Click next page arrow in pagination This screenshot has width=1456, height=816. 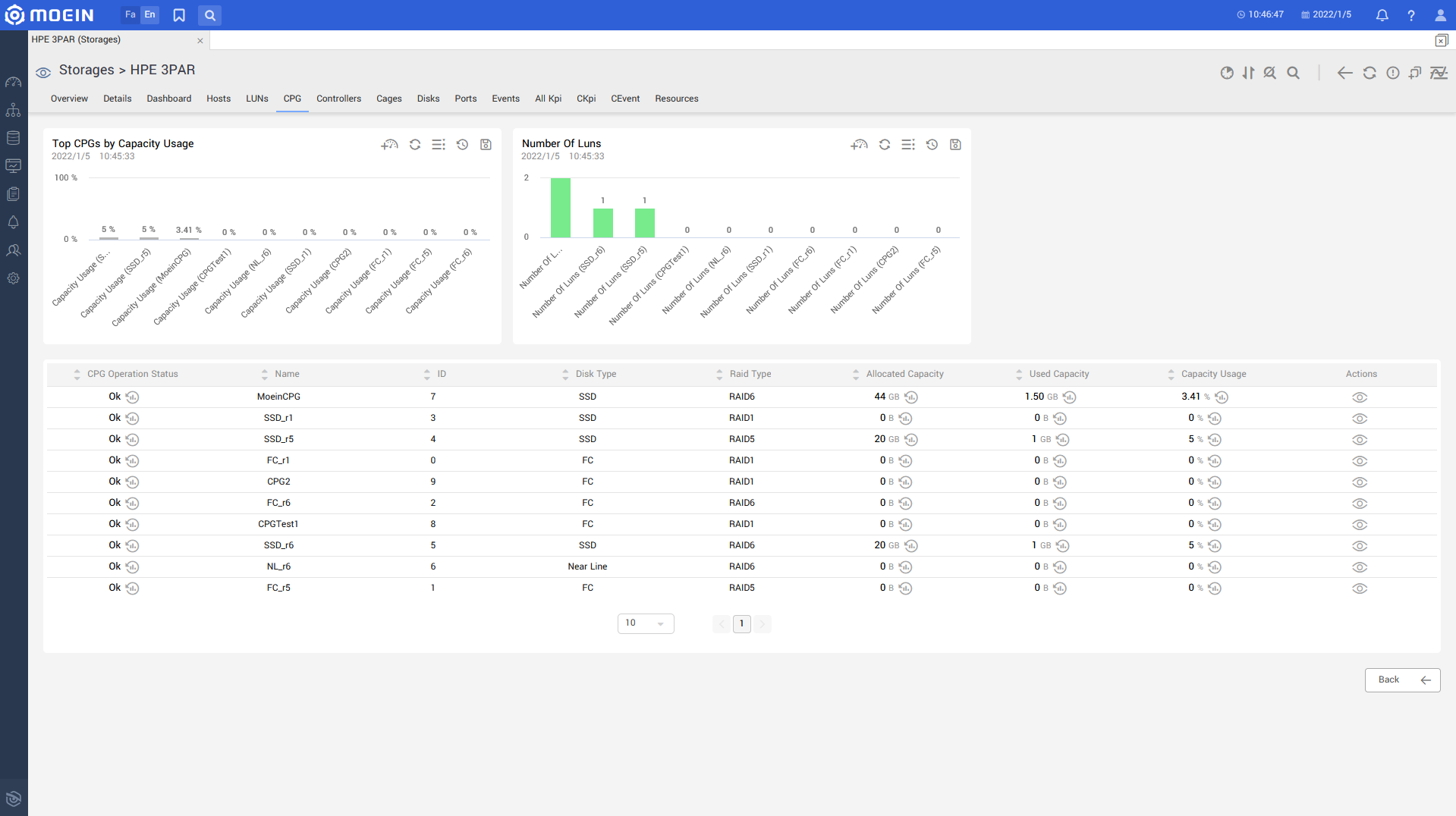[x=763, y=623]
